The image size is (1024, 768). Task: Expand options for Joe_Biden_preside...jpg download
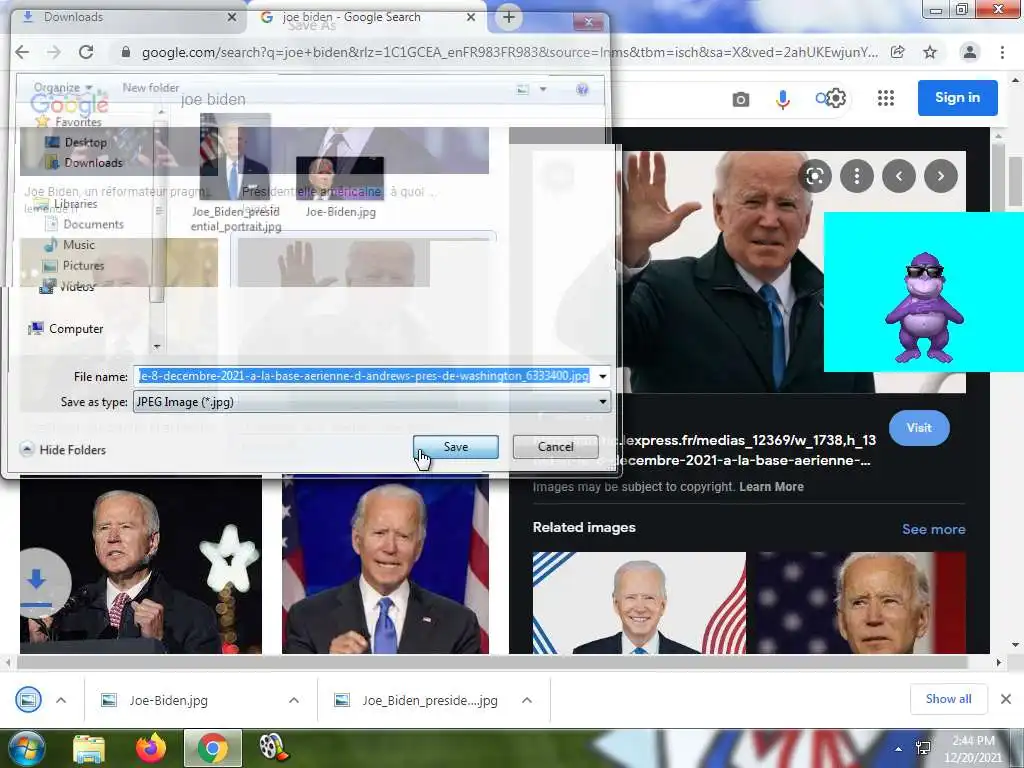coord(526,700)
